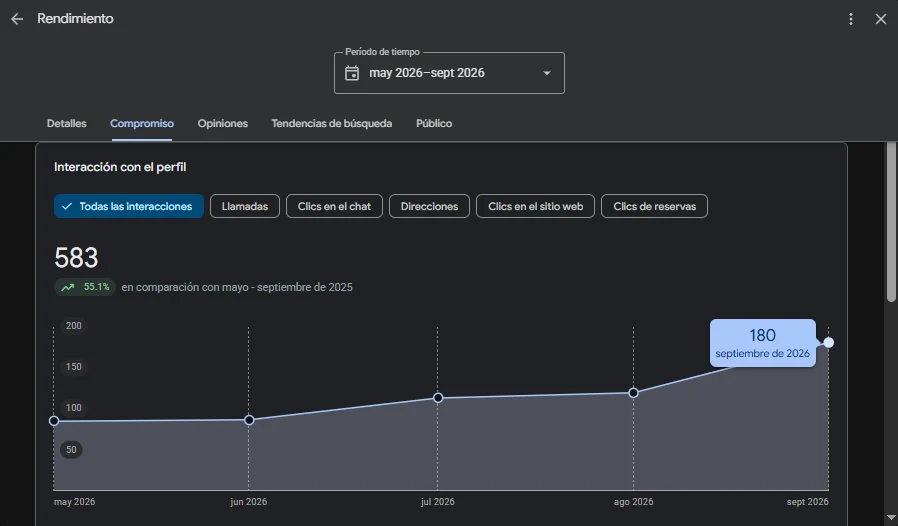Select the Direcciones filter chip
This screenshot has height=526, width=898.
(430, 206)
